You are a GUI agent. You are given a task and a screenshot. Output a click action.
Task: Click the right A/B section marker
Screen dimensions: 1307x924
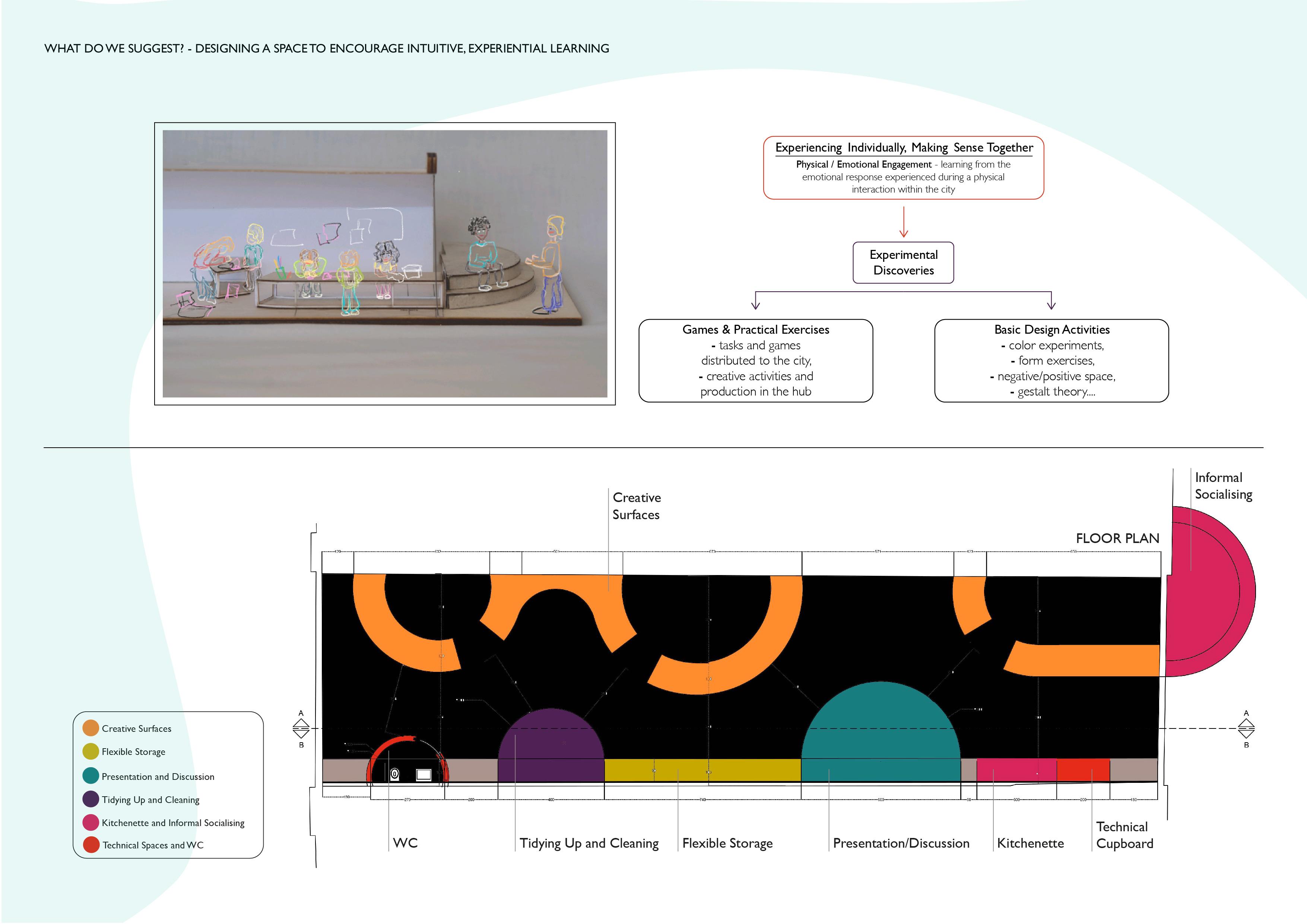[1246, 728]
